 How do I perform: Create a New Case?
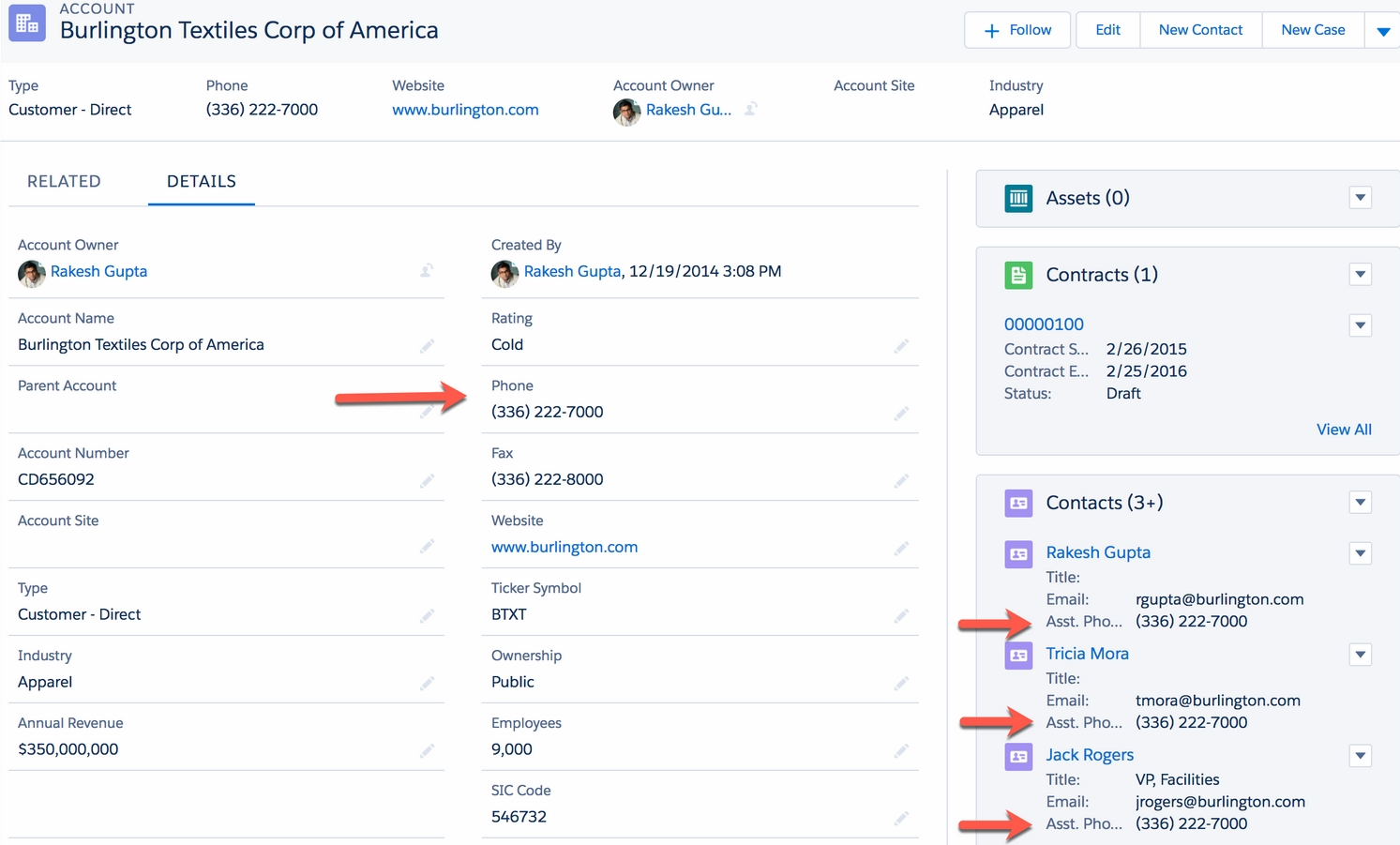(1313, 30)
